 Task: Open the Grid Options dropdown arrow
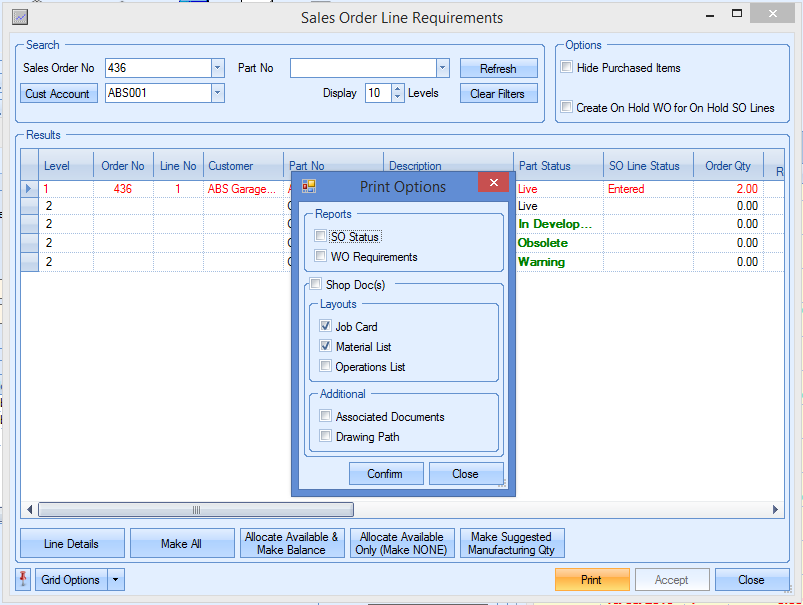tap(116, 580)
